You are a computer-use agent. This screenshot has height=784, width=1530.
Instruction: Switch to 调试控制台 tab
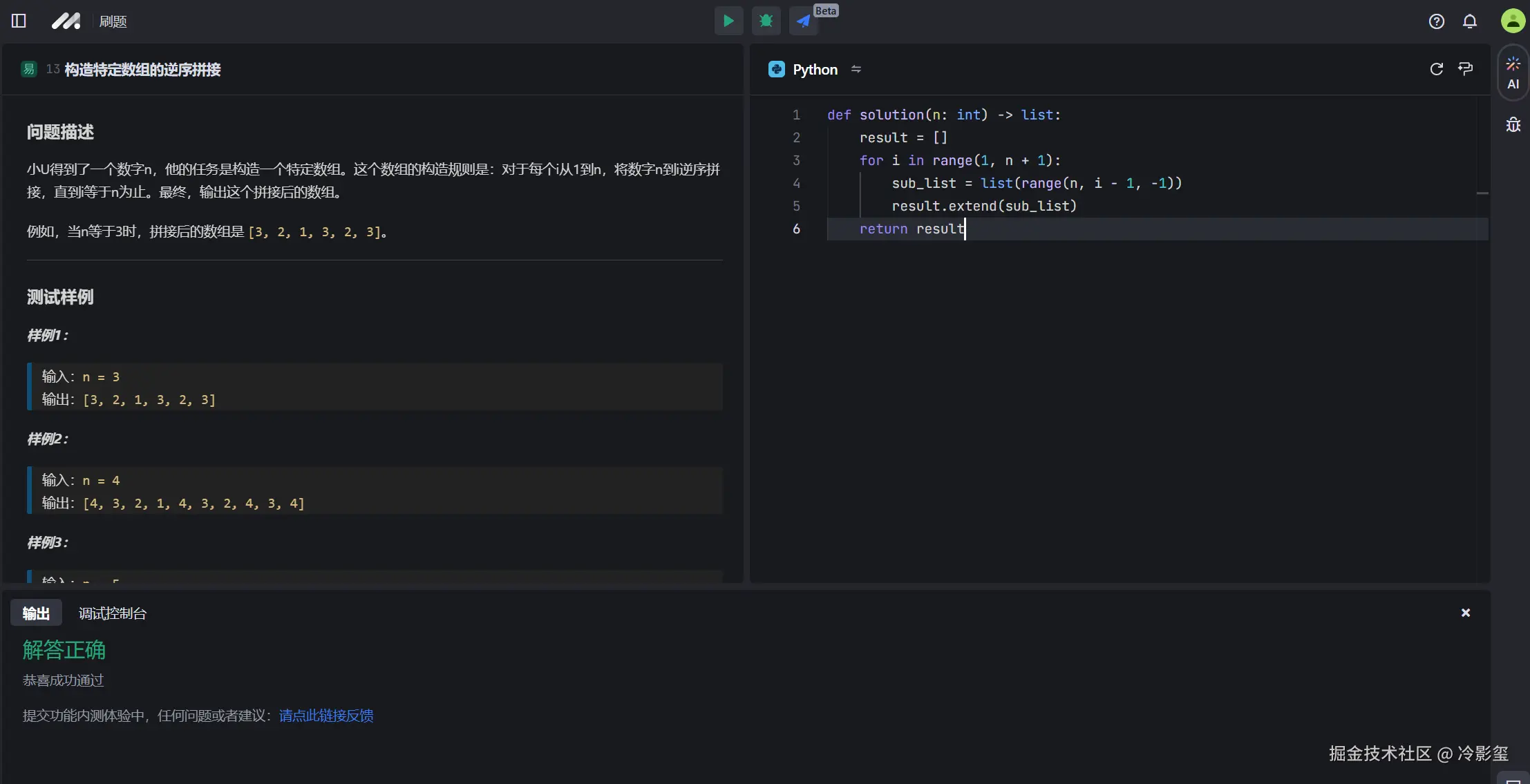pos(112,613)
